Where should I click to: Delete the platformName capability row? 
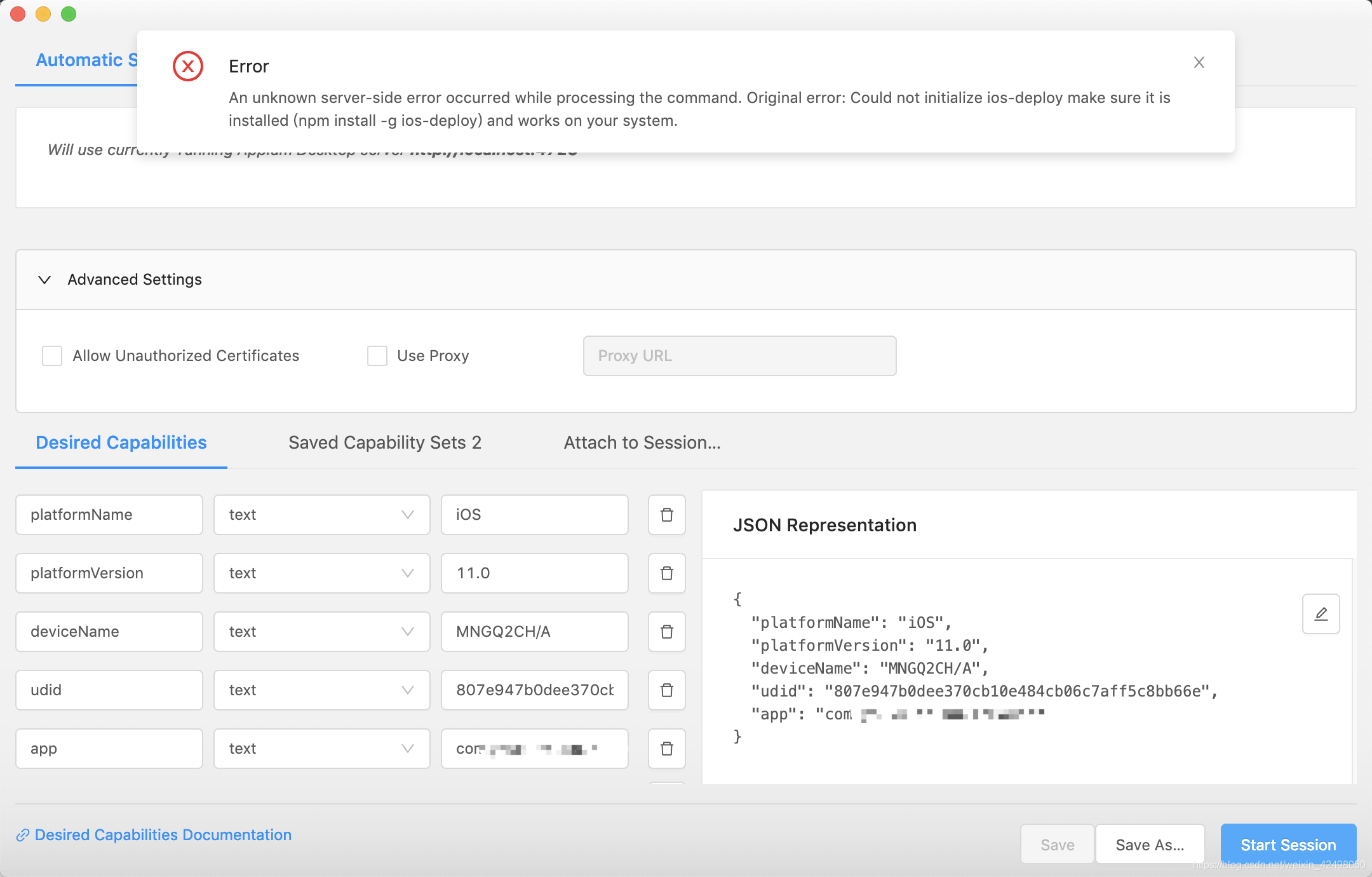[666, 515]
